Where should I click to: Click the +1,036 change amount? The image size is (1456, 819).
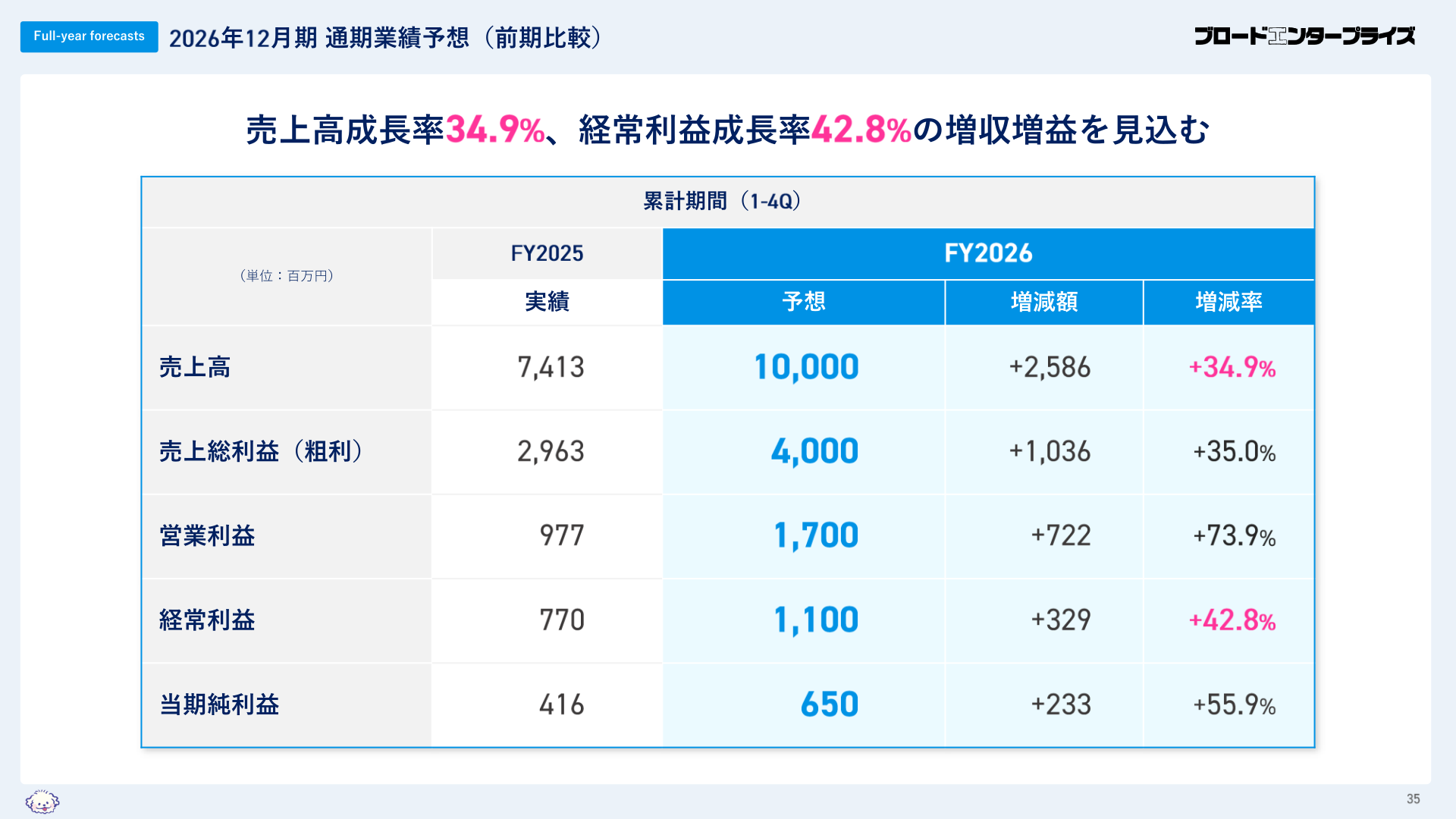(x=1050, y=452)
